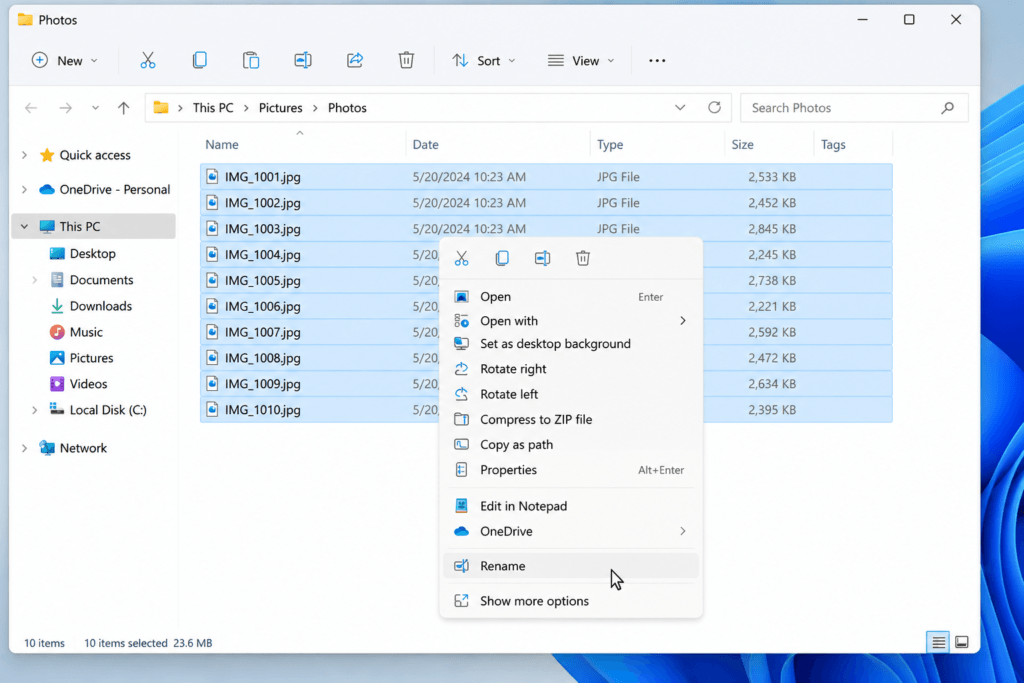Viewport: 1024px width, 683px height.
Task: Click the search magnifier icon
Action: (948, 108)
